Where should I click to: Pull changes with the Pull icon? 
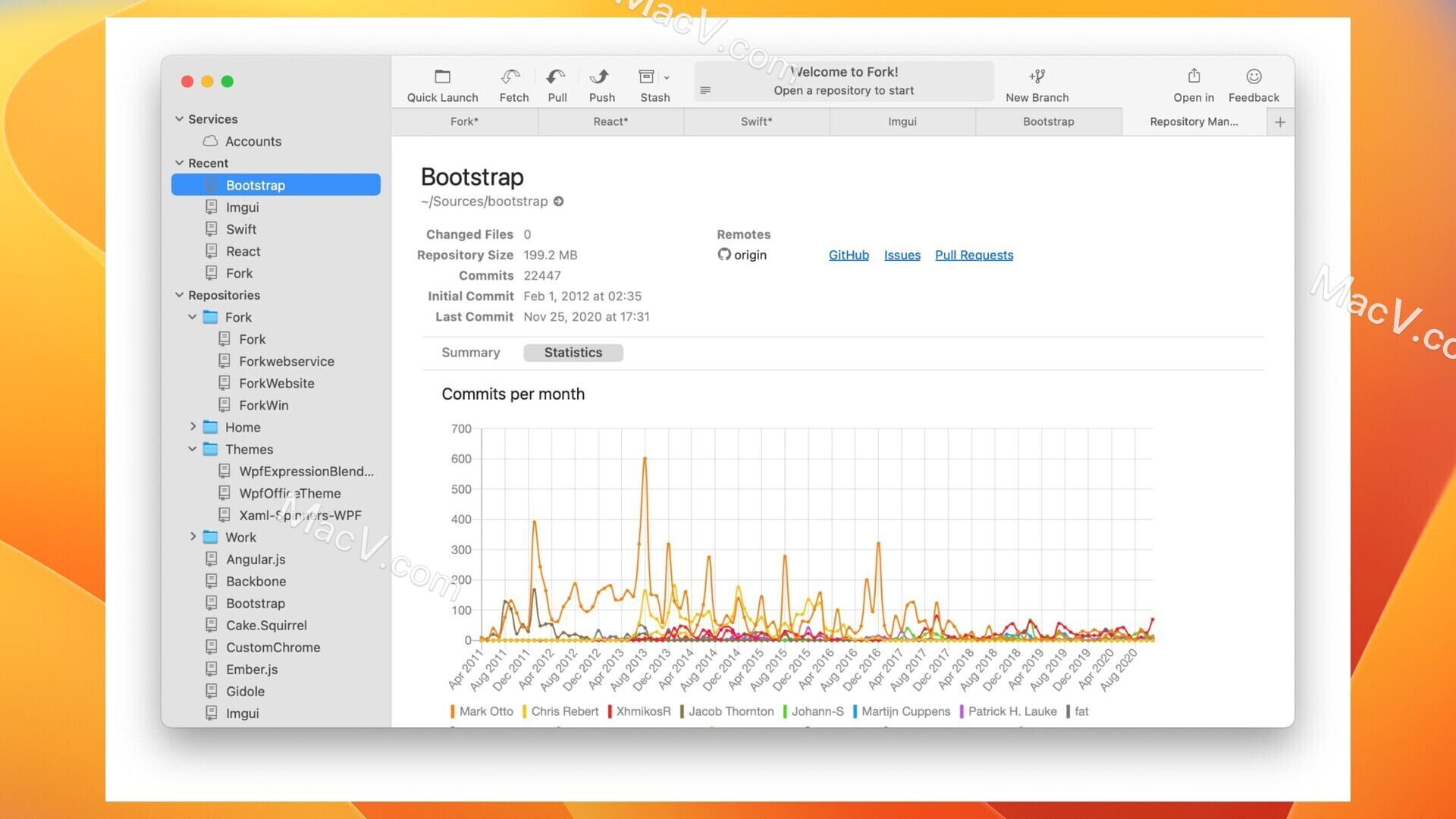tap(556, 77)
